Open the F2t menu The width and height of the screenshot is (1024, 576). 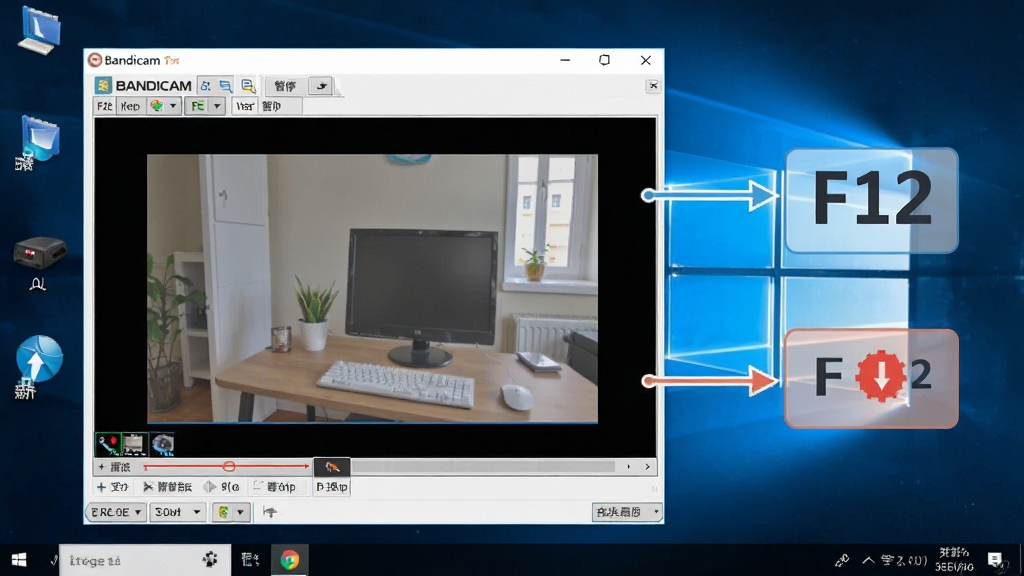click(104, 106)
